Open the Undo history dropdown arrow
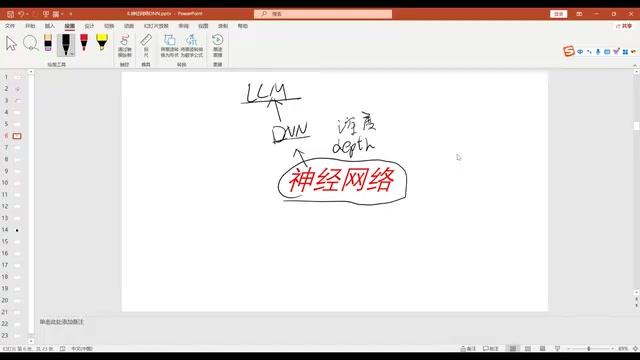Viewport: 640px width, 360px height. 27,14
